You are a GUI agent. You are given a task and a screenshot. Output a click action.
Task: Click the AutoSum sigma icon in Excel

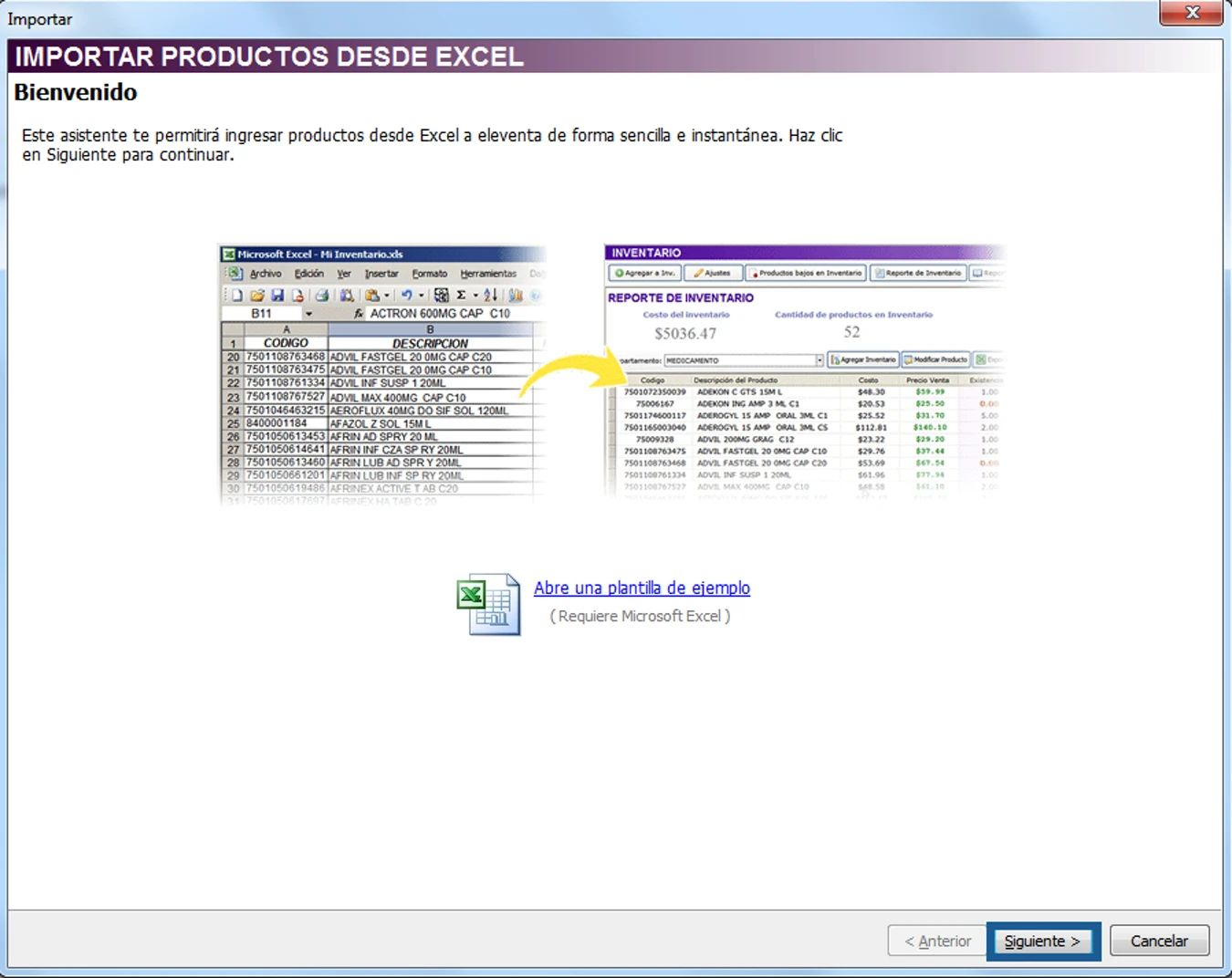[459, 295]
